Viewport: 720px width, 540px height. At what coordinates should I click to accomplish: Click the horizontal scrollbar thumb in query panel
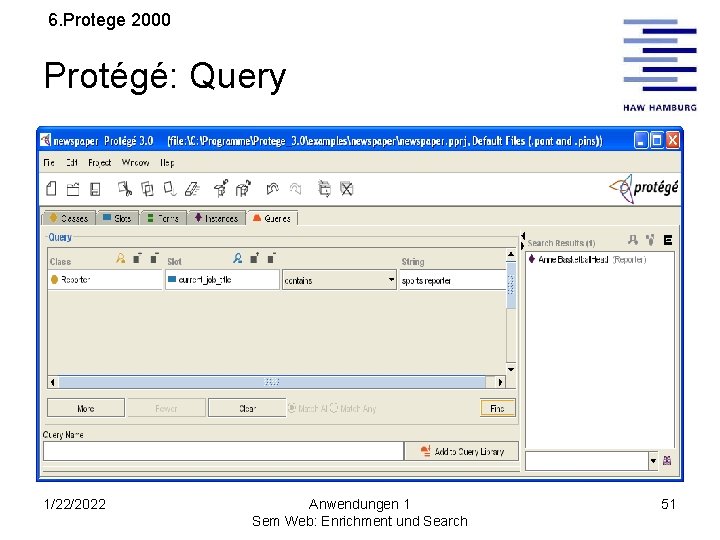pos(272,382)
